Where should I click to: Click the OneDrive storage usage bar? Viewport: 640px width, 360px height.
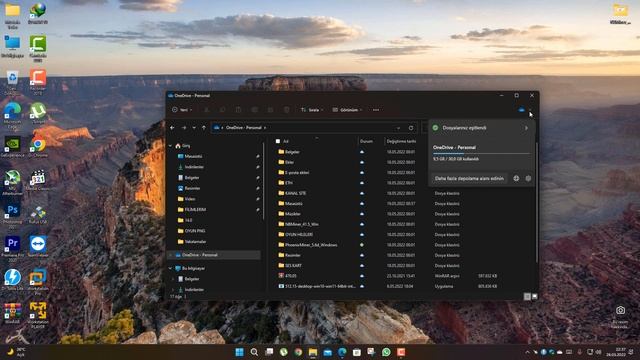[x=481, y=154]
